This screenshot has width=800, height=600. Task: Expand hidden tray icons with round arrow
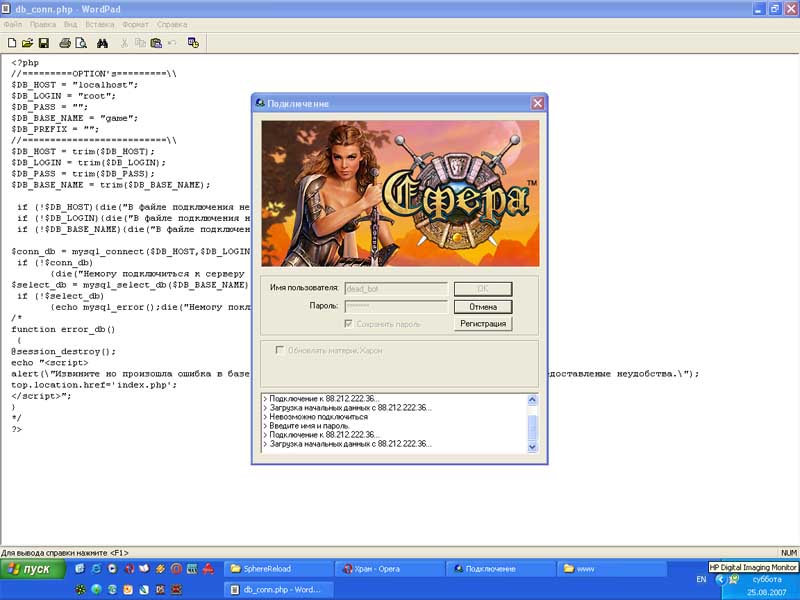pyautogui.click(x=720, y=580)
